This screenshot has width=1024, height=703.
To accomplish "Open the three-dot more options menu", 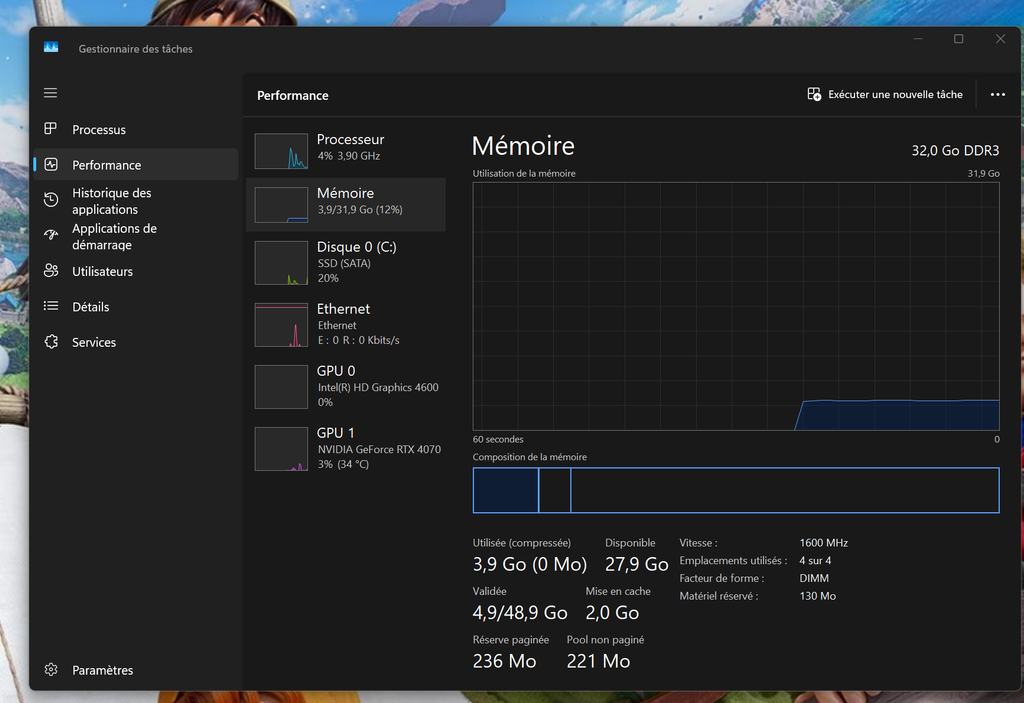I will click(x=997, y=95).
